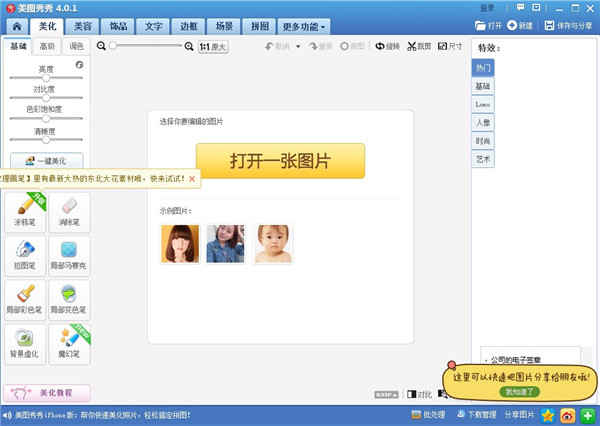The width and height of the screenshot is (600, 426).
Task: Select the 基础 adjustments sub-tab
Action: coord(18,46)
